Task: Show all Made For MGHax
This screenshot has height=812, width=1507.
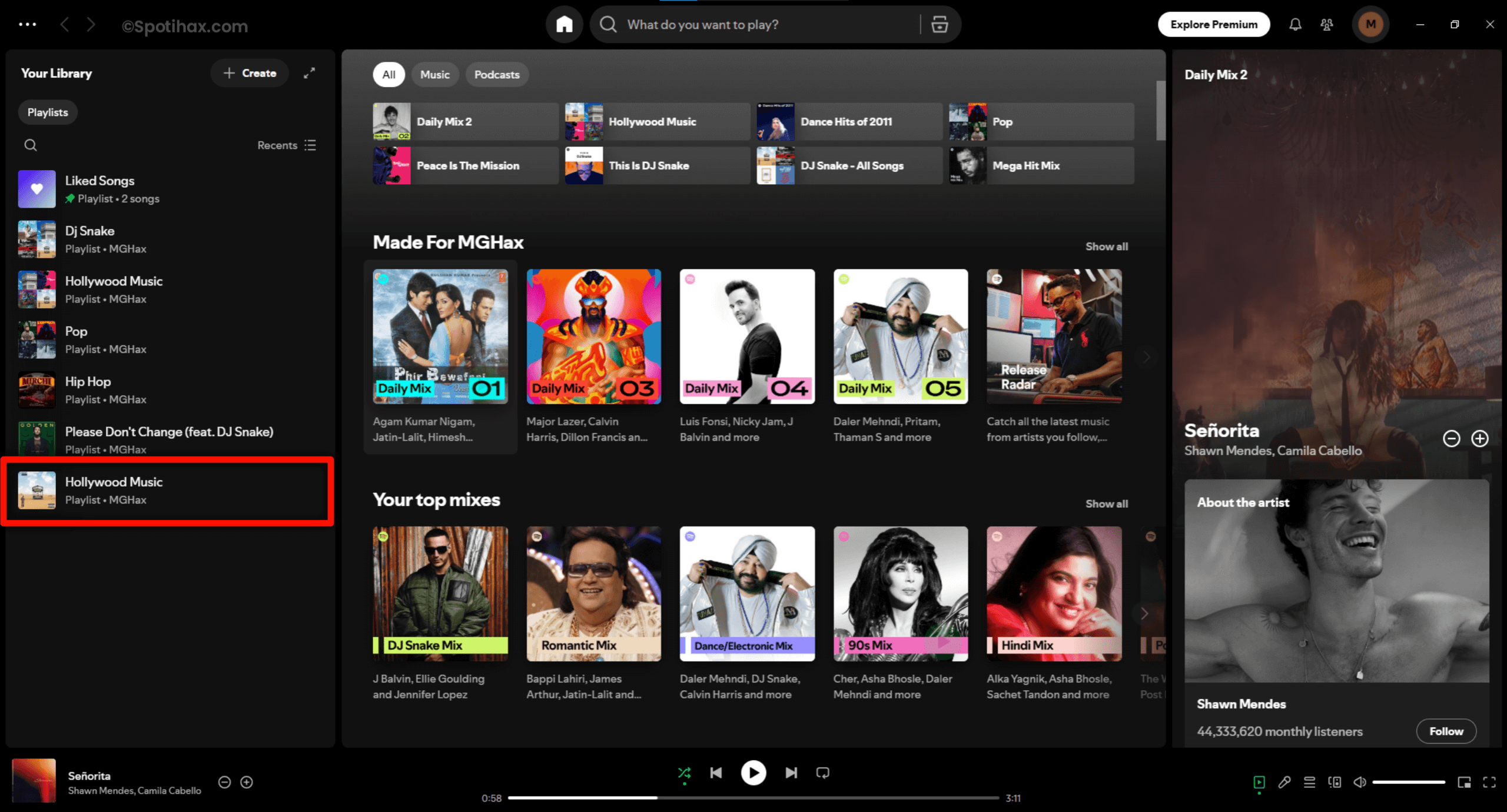Action: point(1107,247)
